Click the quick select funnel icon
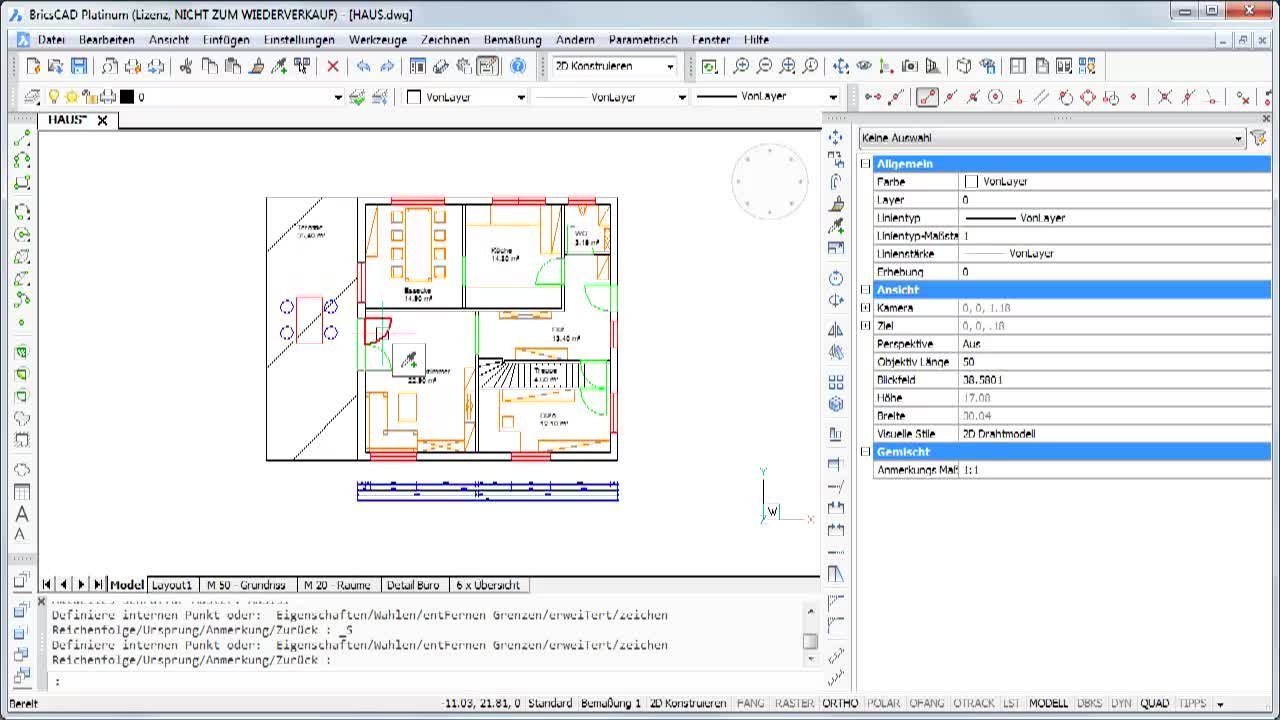 (x=1259, y=138)
